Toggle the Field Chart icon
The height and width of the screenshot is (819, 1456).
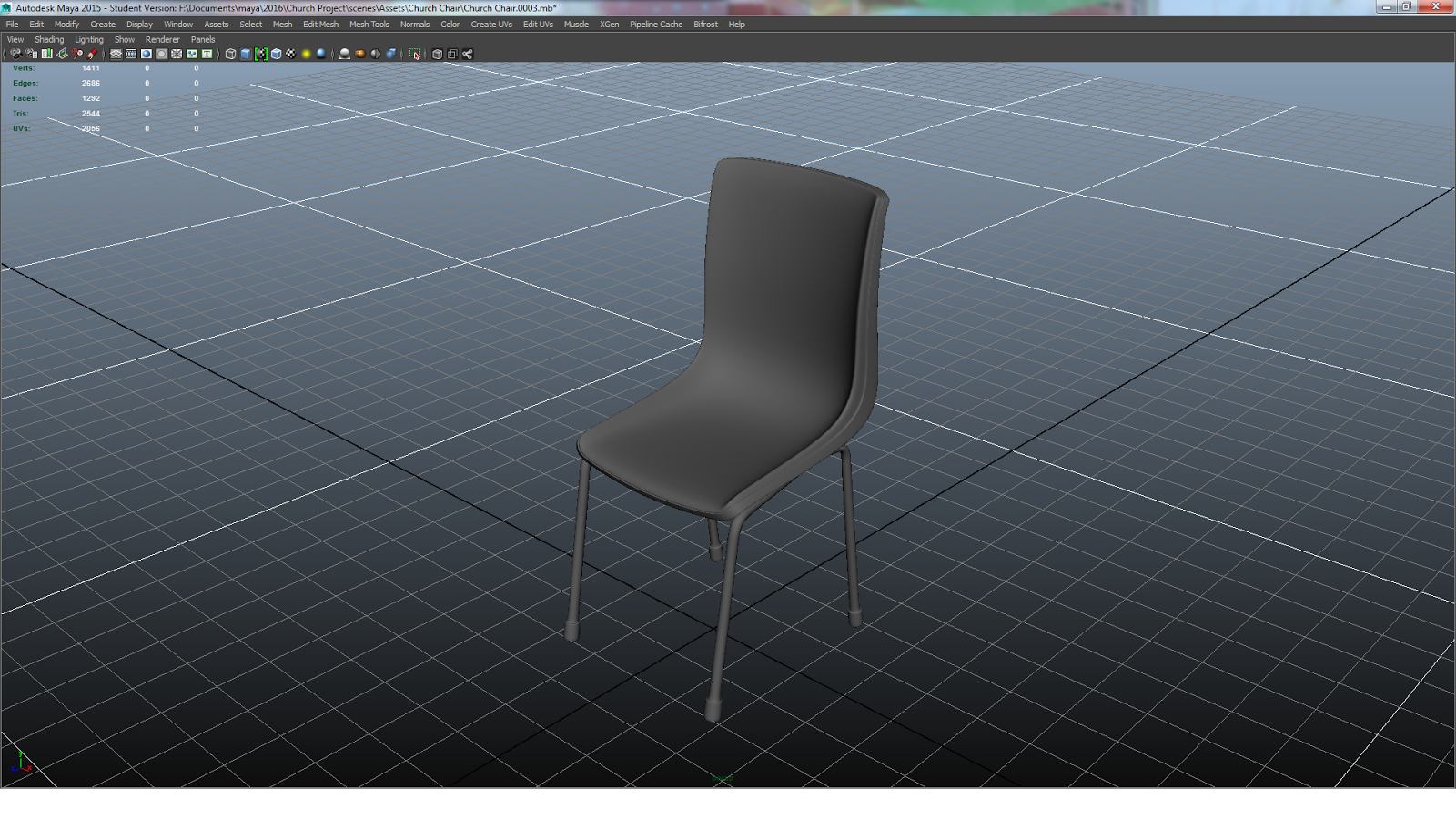coord(177,54)
